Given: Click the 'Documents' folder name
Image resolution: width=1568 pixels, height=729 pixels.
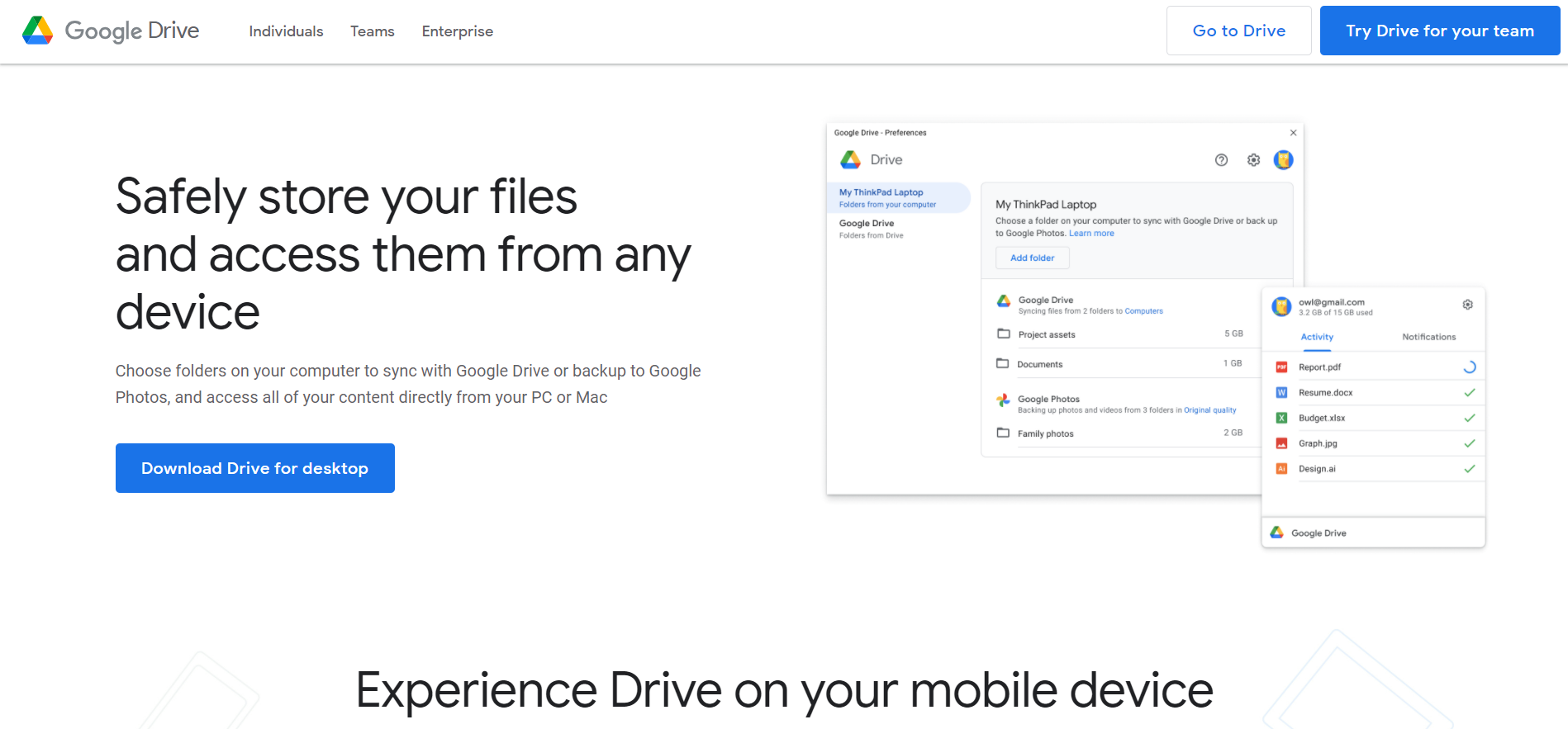Looking at the screenshot, I should (x=1039, y=364).
